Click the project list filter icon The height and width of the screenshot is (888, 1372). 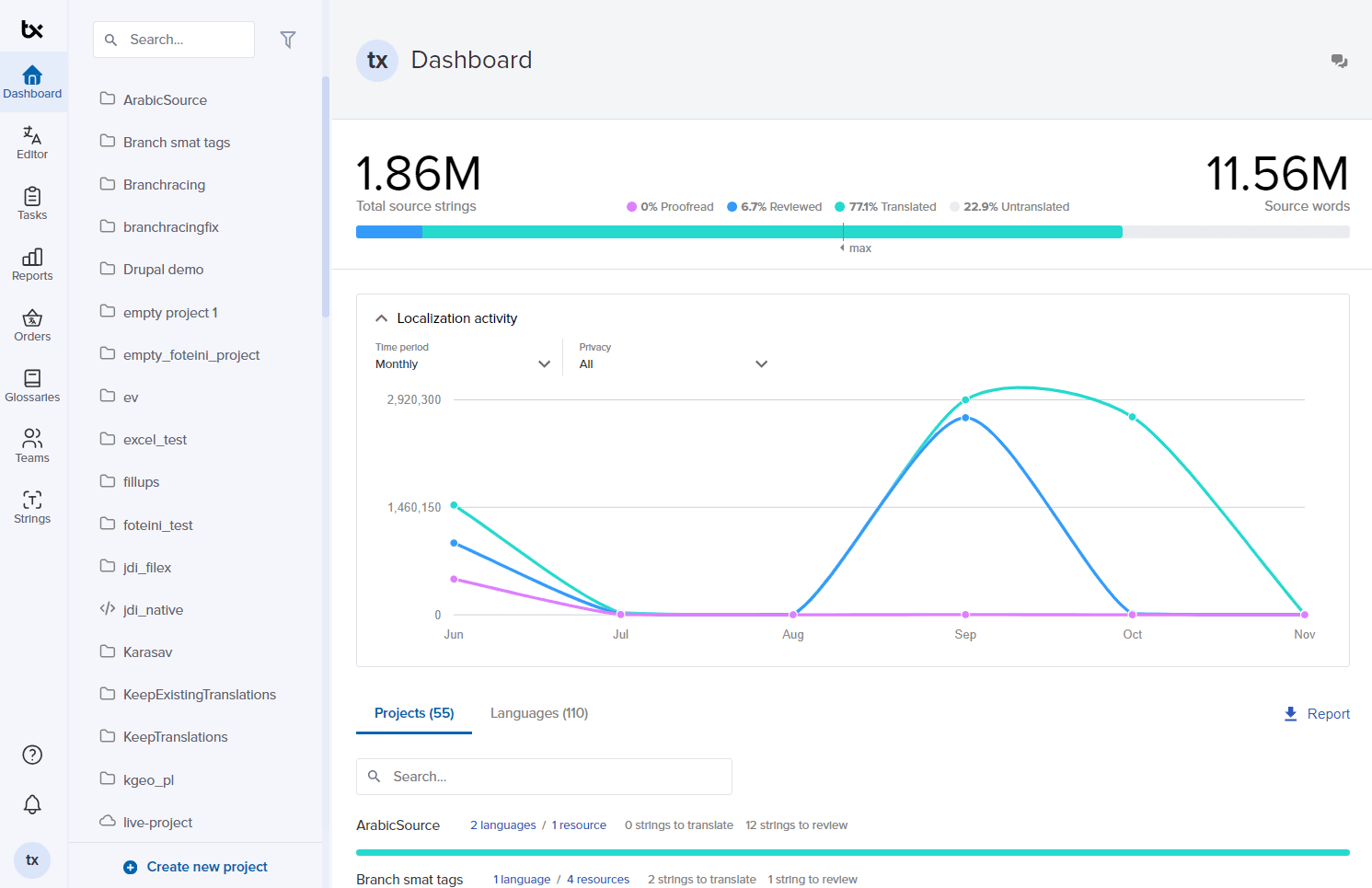click(288, 40)
